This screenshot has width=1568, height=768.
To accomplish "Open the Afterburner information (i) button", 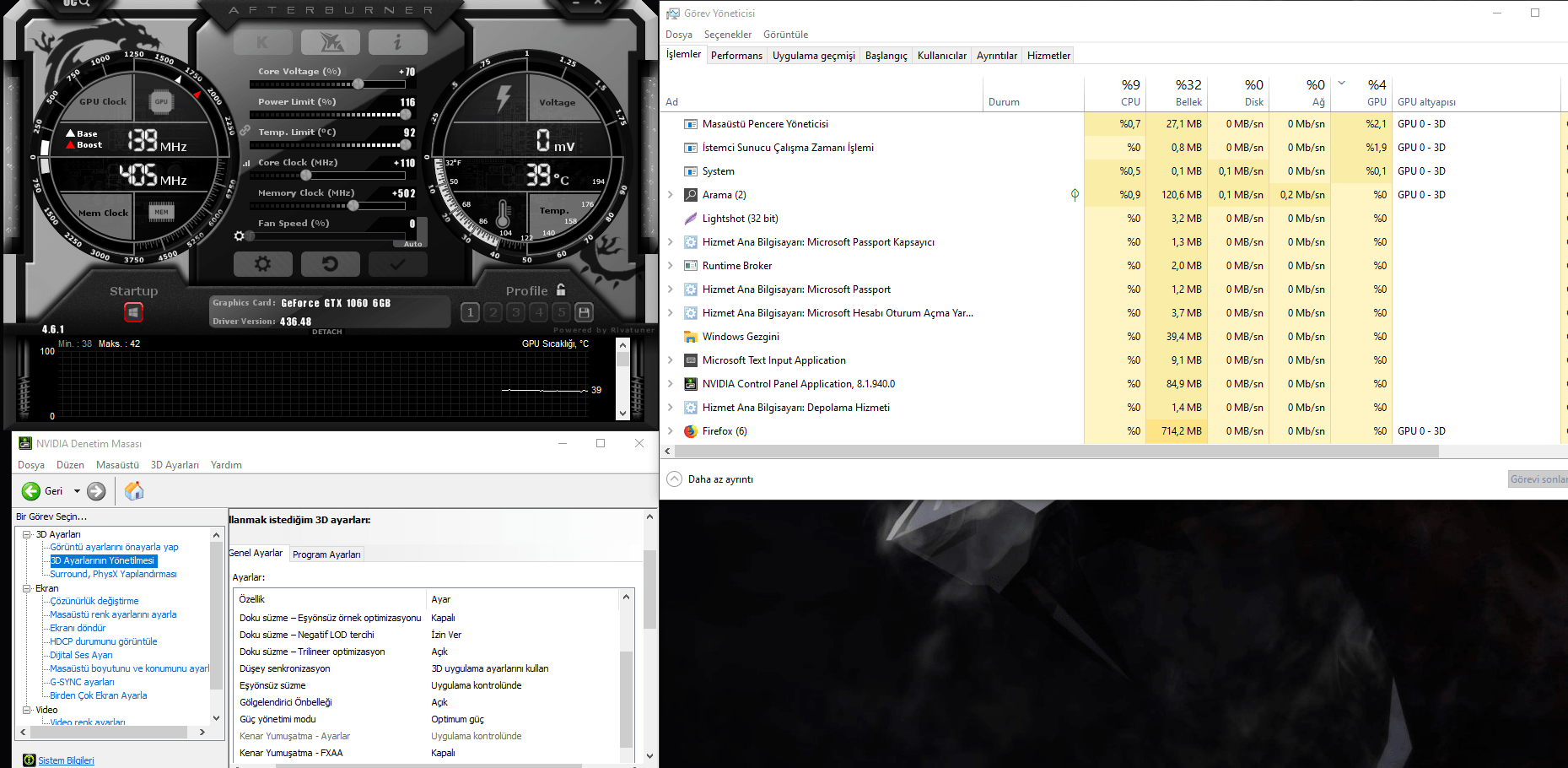I will tap(397, 42).
